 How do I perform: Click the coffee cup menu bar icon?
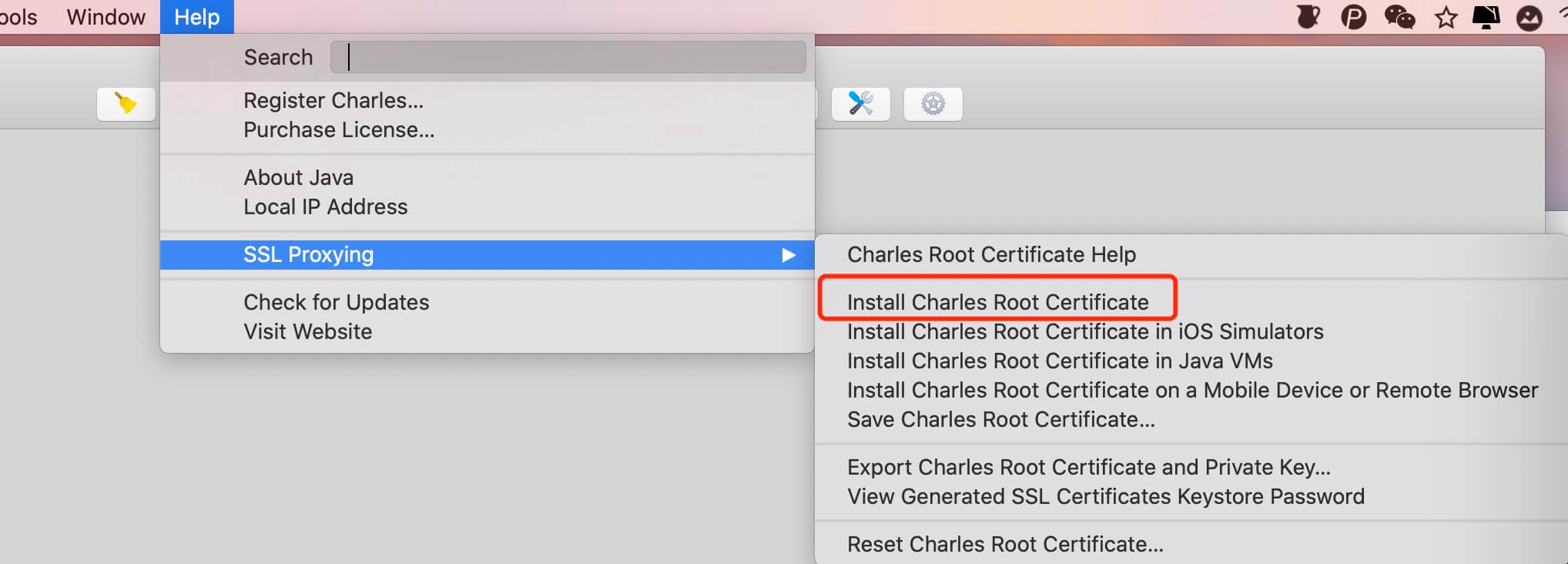pyautogui.click(x=1308, y=17)
